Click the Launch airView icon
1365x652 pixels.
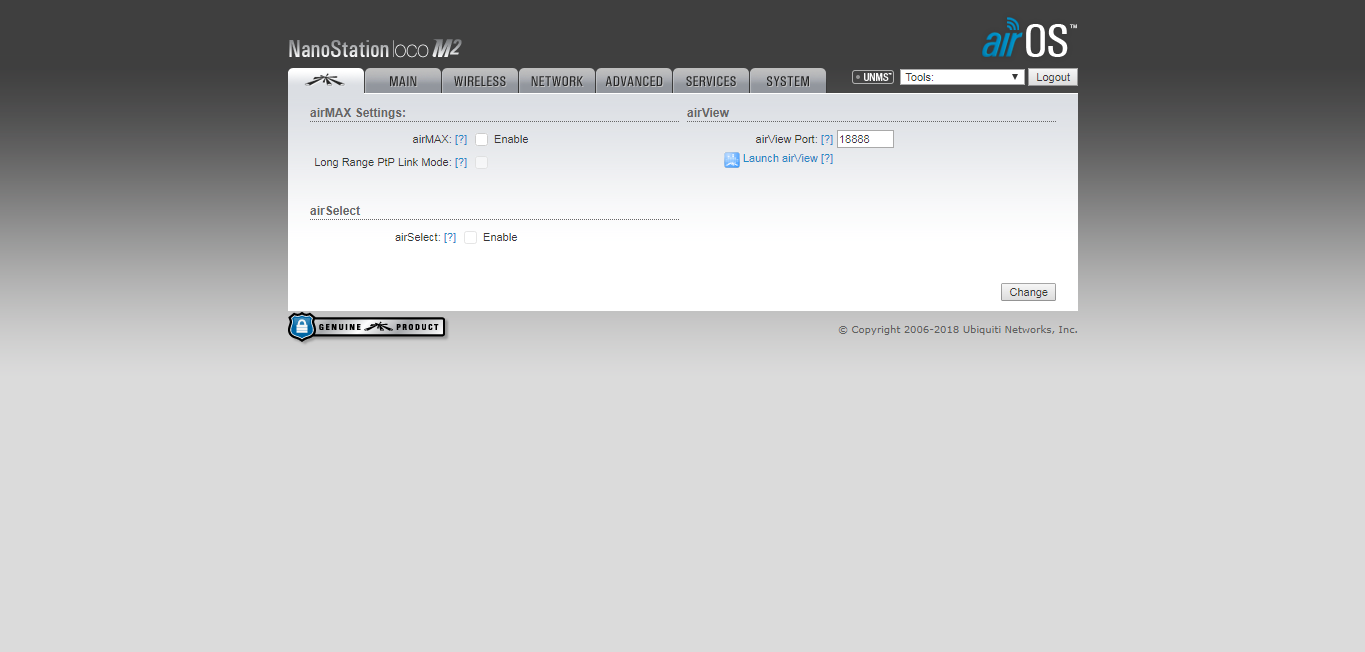point(732,160)
